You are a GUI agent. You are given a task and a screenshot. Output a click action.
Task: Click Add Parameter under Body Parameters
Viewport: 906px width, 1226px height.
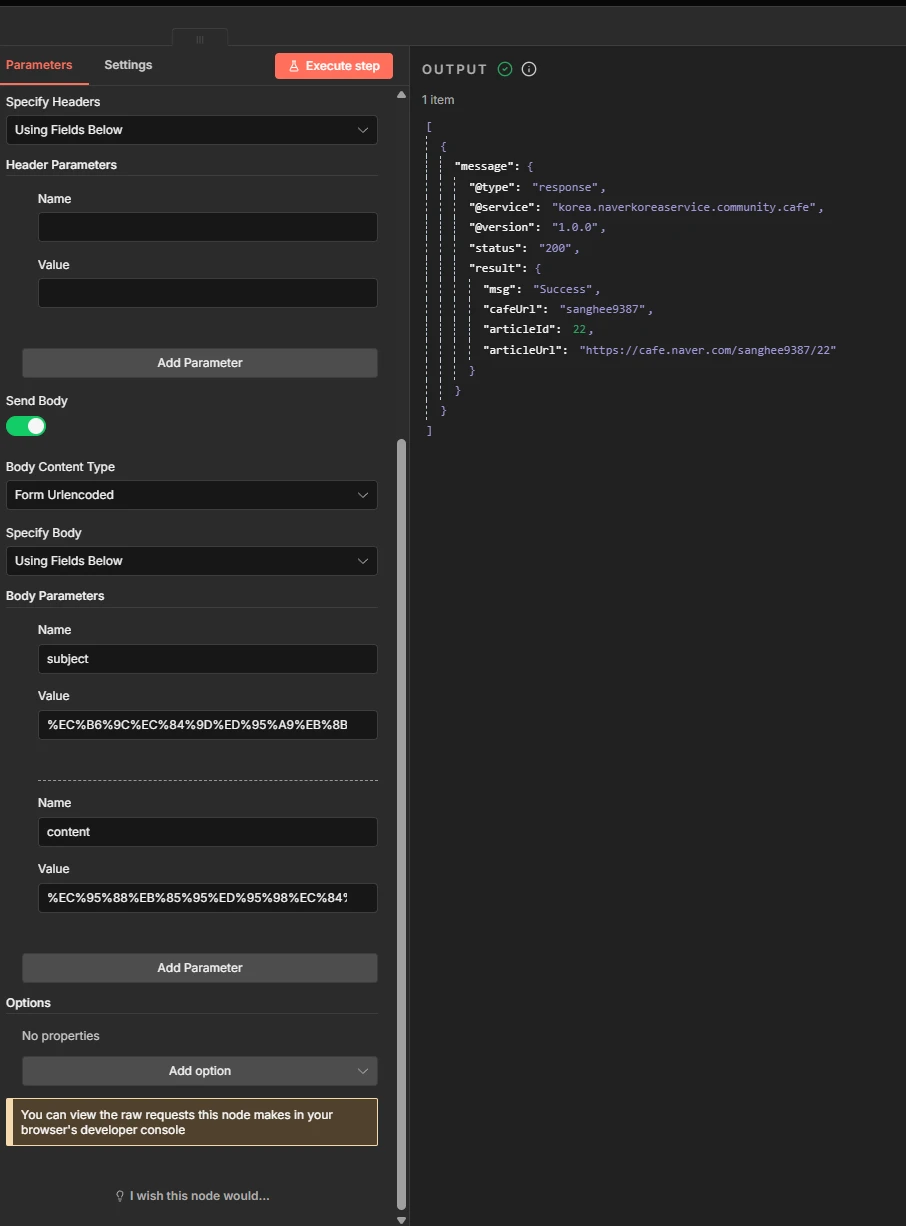[200, 968]
